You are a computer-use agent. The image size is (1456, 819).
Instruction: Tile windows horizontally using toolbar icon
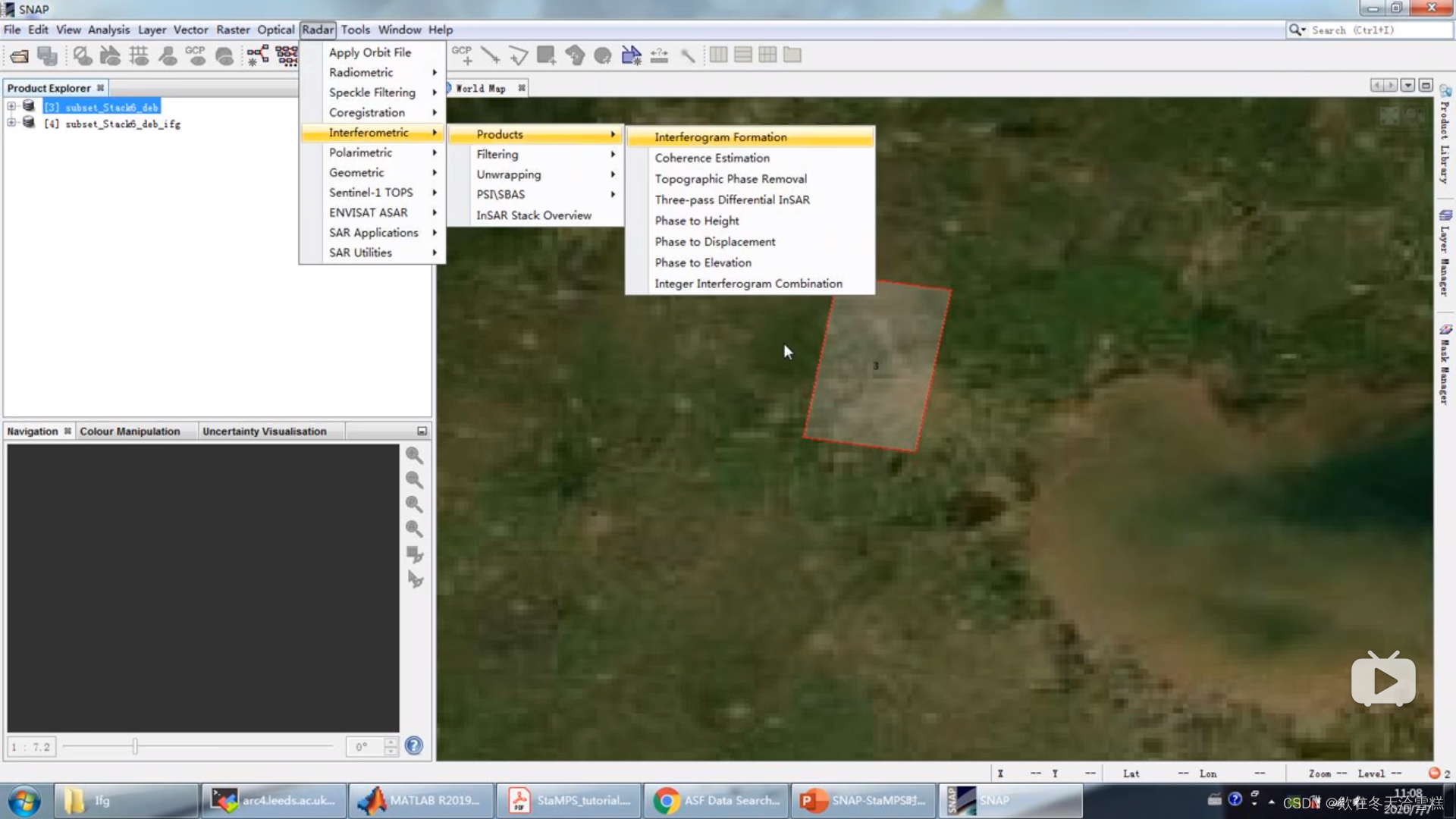pyautogui.click(x=718, y=55)
